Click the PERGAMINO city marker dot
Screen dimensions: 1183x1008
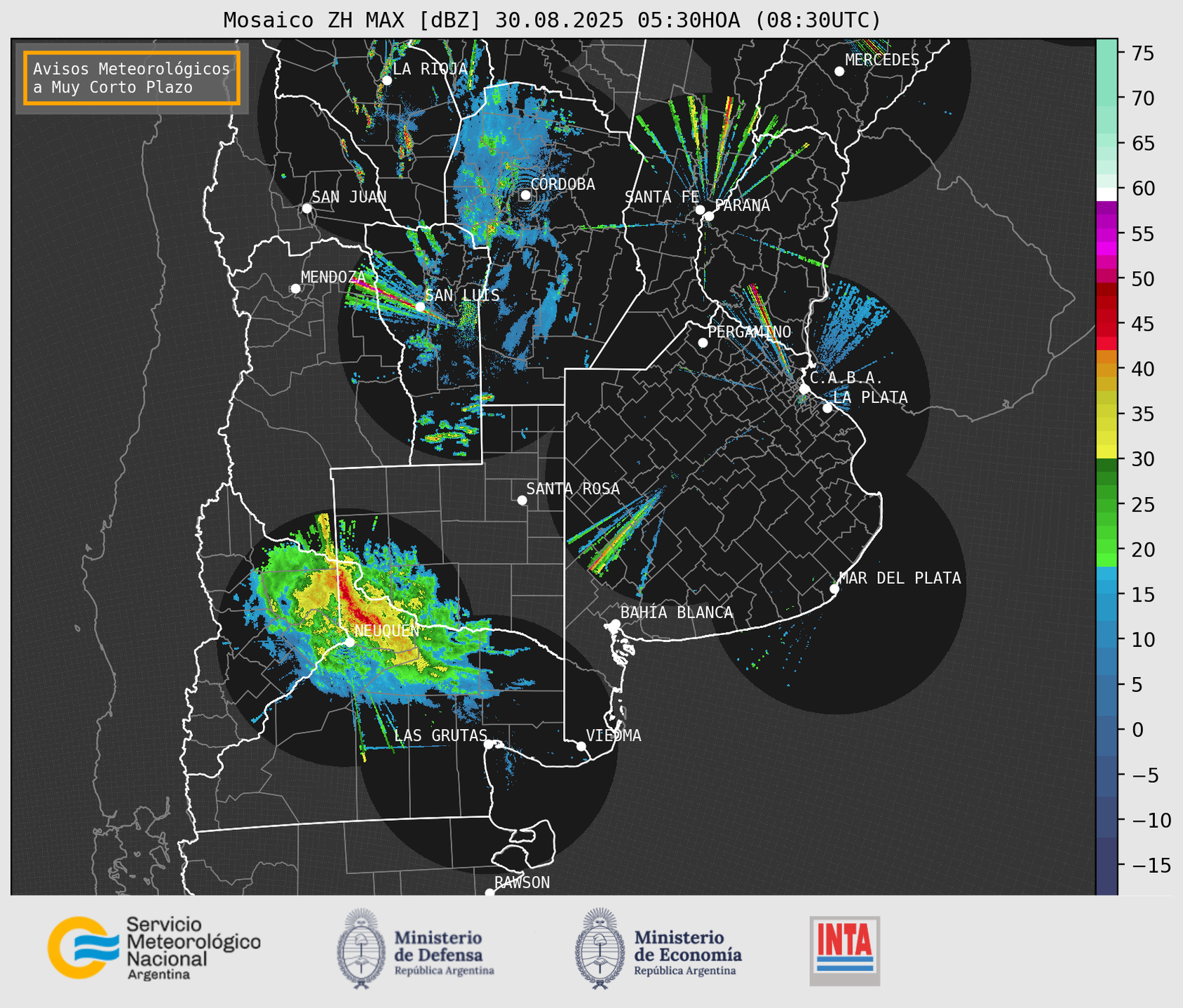click(x=703, y=343)
